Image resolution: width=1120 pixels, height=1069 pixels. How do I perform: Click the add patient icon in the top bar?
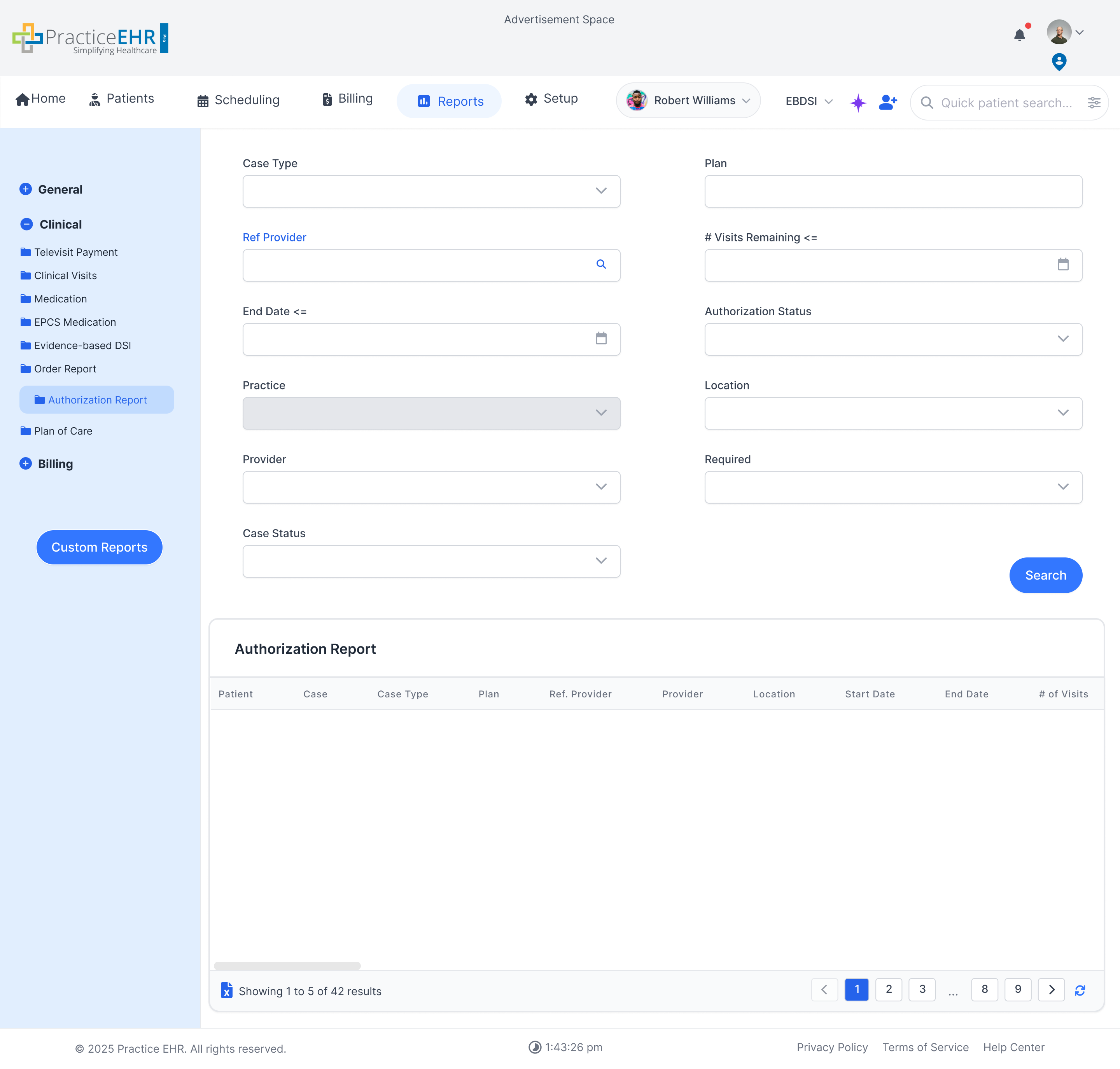[x=887, y=103]
